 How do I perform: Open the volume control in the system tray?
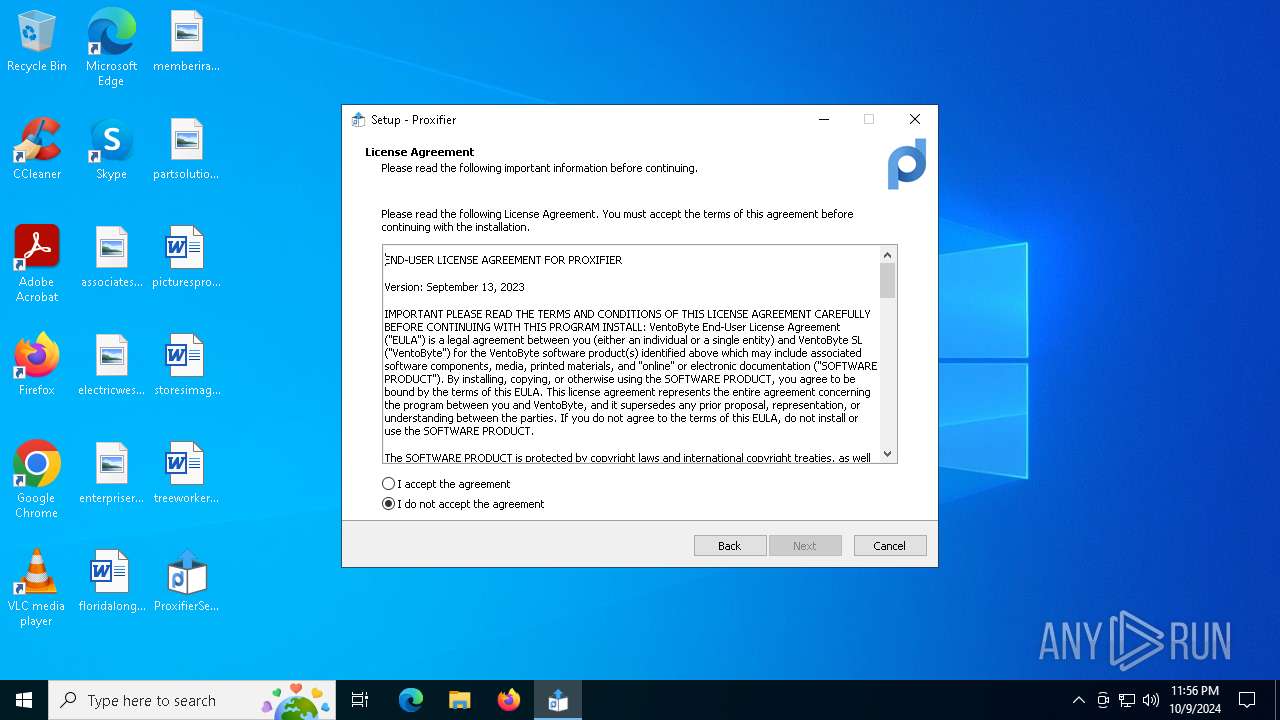point(1151,700)
